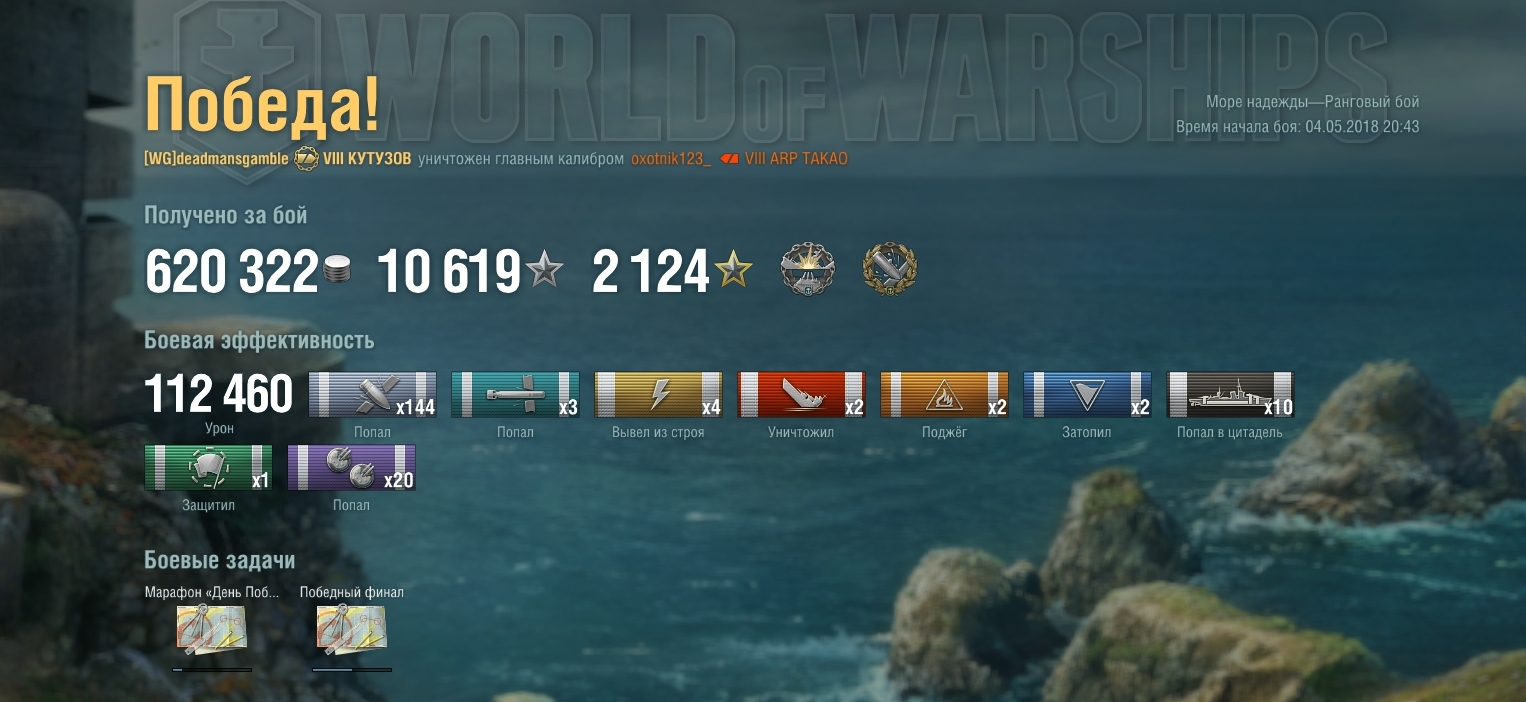Select the torpedo hits ribbon x3
The height and width of the screenshot is (702, 1526).
click(x=516, y=395)
